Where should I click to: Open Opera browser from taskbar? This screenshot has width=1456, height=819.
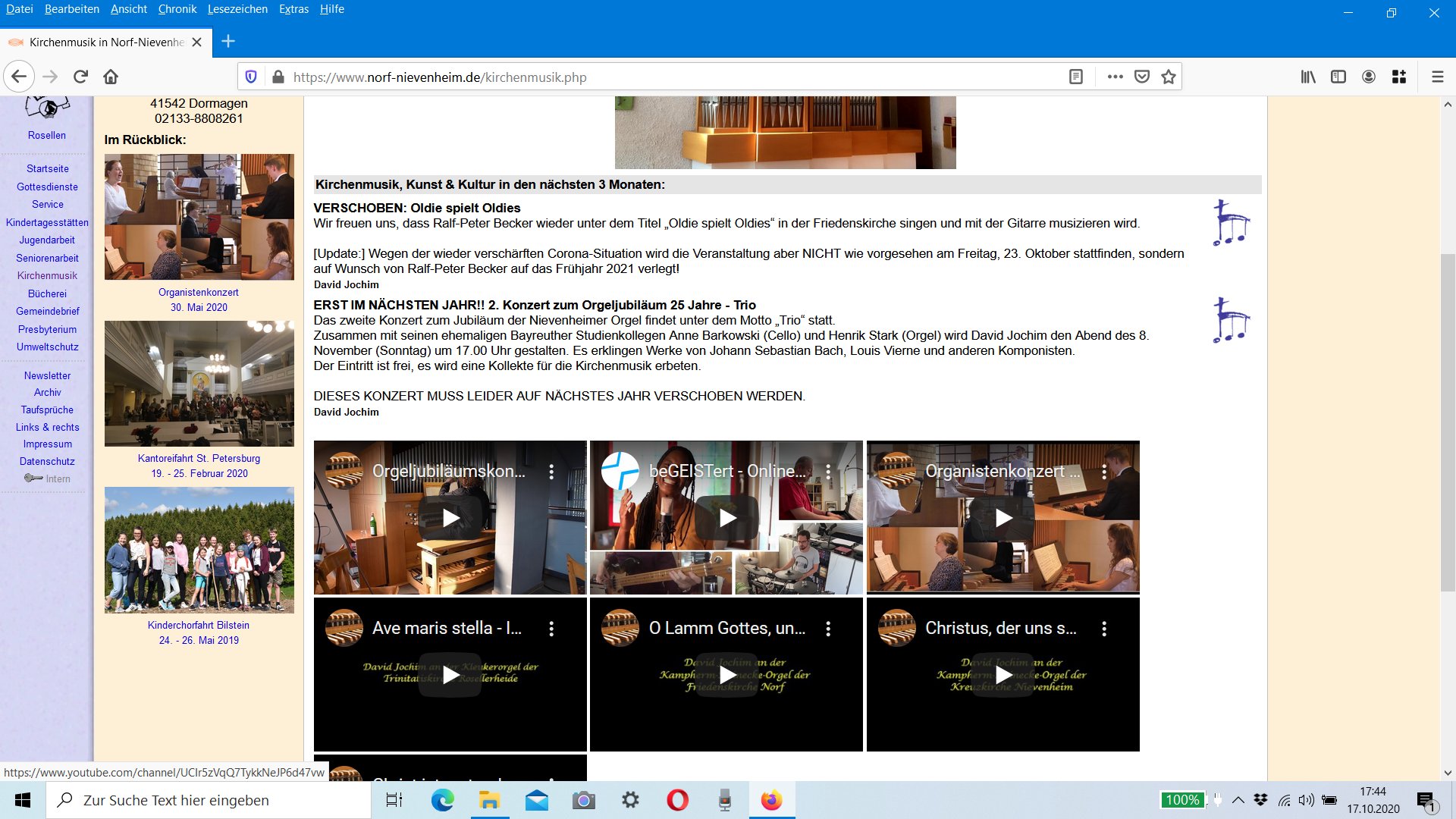click(x=677, y=800)
